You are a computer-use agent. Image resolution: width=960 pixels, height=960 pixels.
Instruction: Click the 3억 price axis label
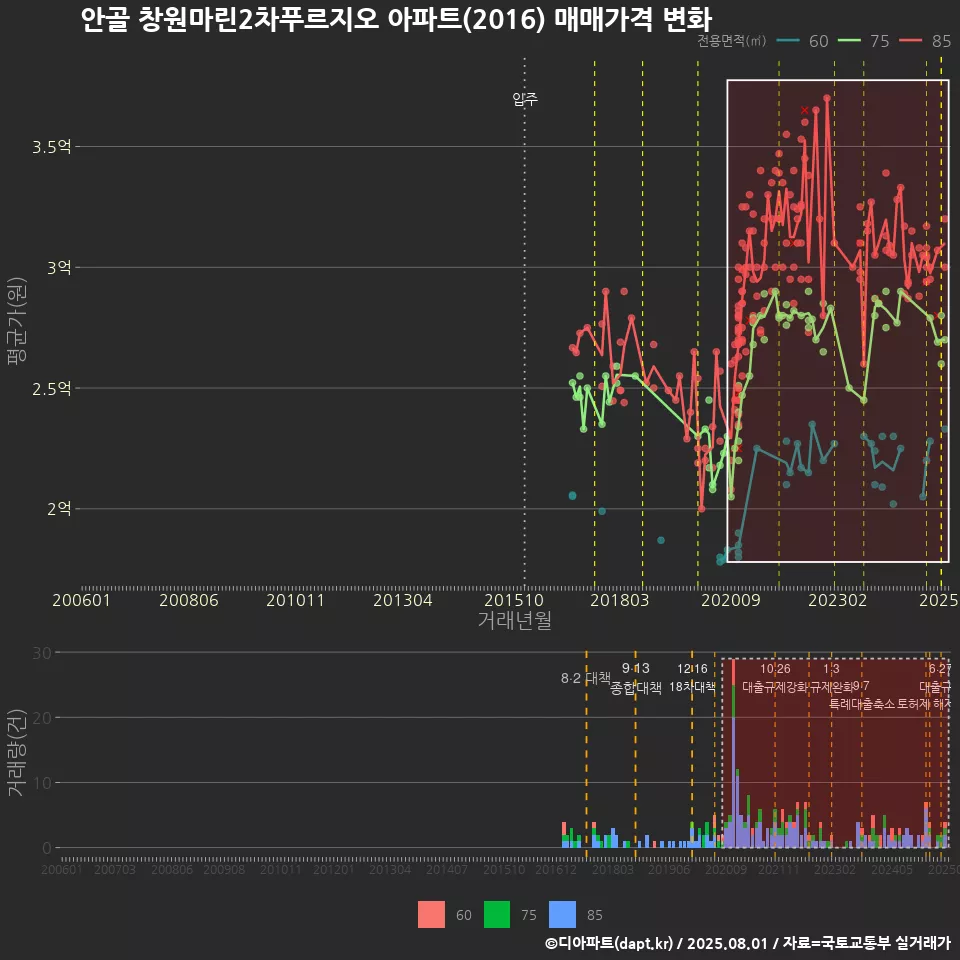click(59, 268)
